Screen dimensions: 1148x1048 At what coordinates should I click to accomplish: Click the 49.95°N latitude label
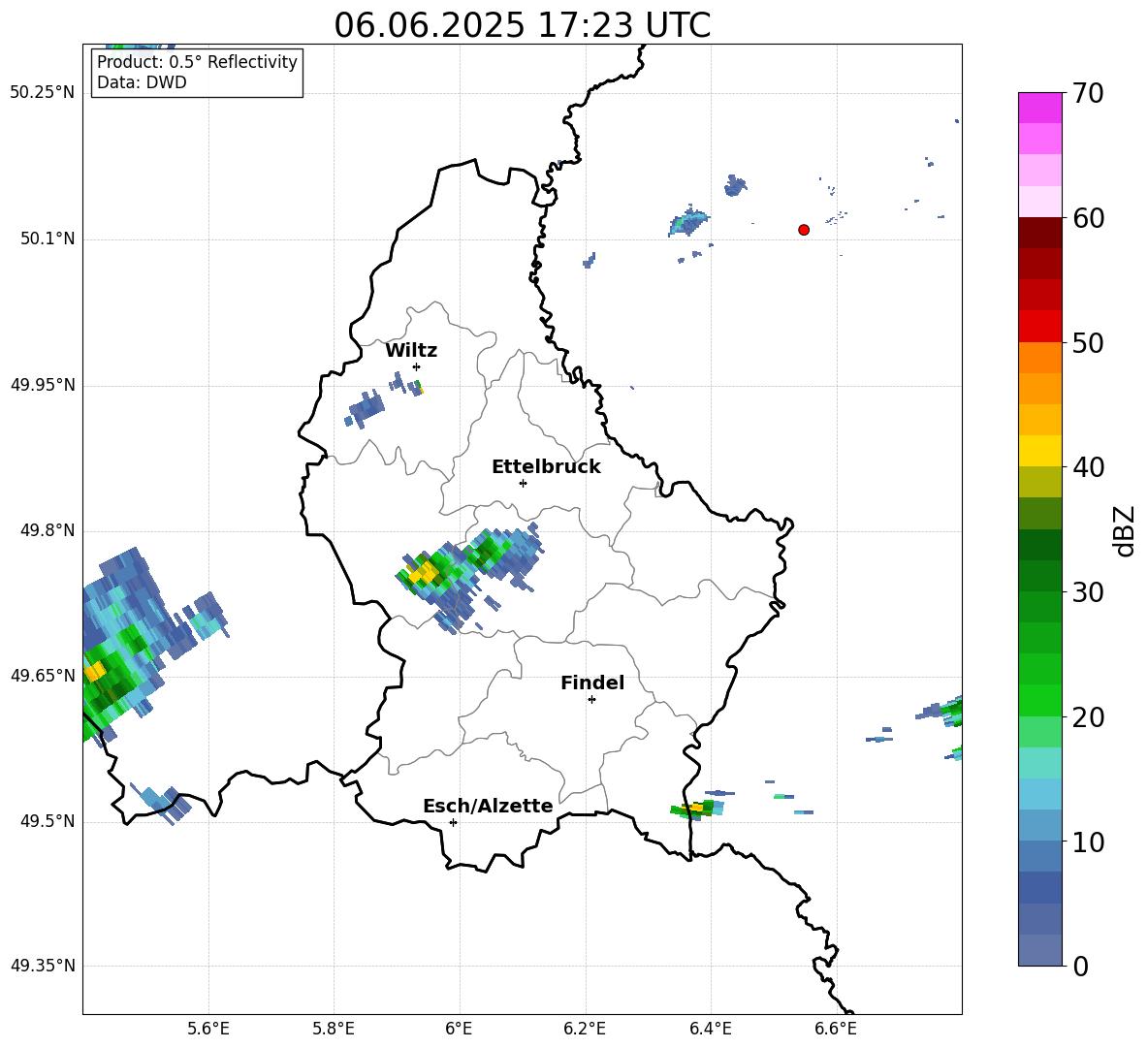[x=42, y=384]
